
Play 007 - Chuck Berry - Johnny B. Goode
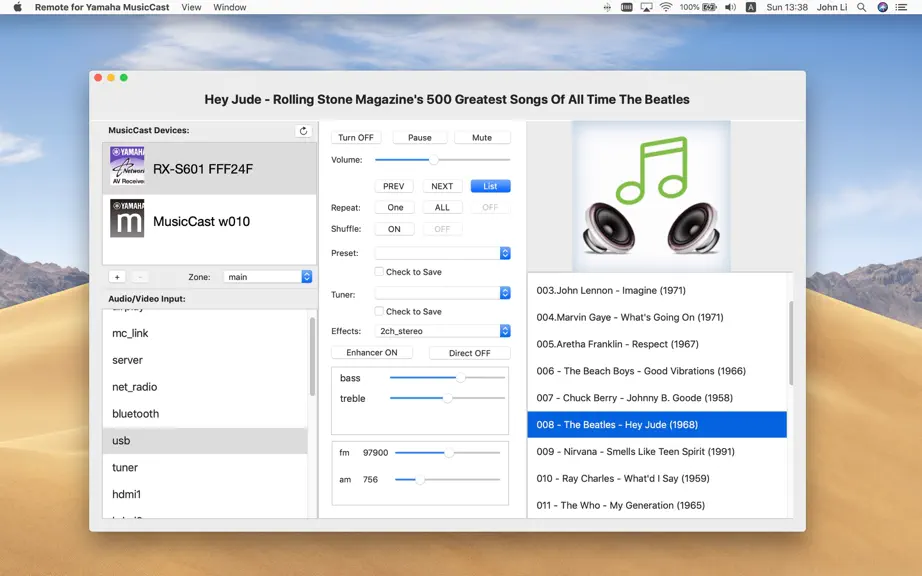click(x=657, y=398)
